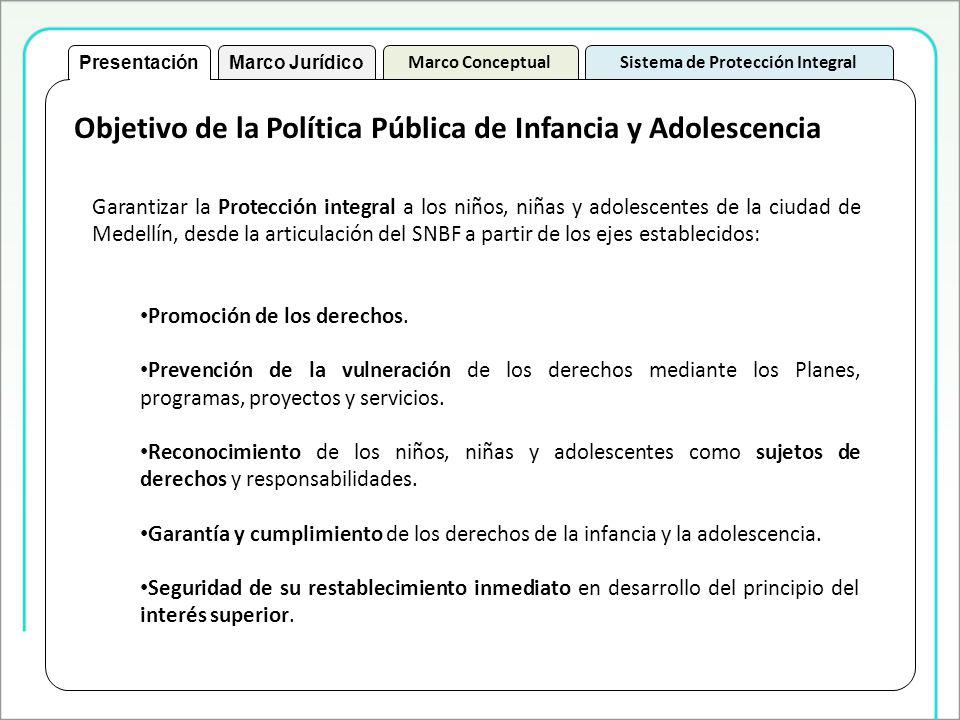Switch to the Marco Jurídico tab

pos(296,62)
